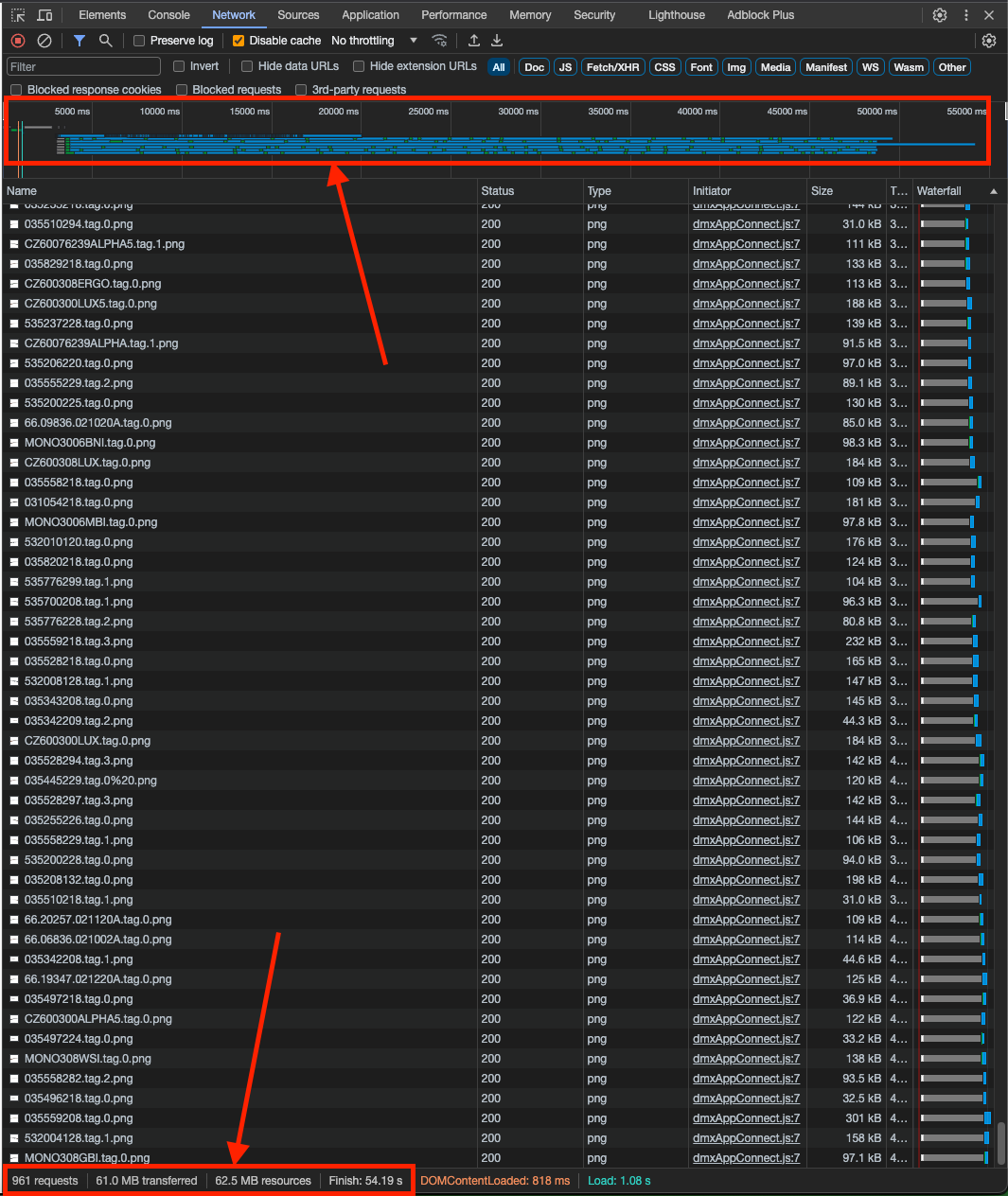Open the Application tab
Screen dimensions: 1008x1196
tap(370, 15)
